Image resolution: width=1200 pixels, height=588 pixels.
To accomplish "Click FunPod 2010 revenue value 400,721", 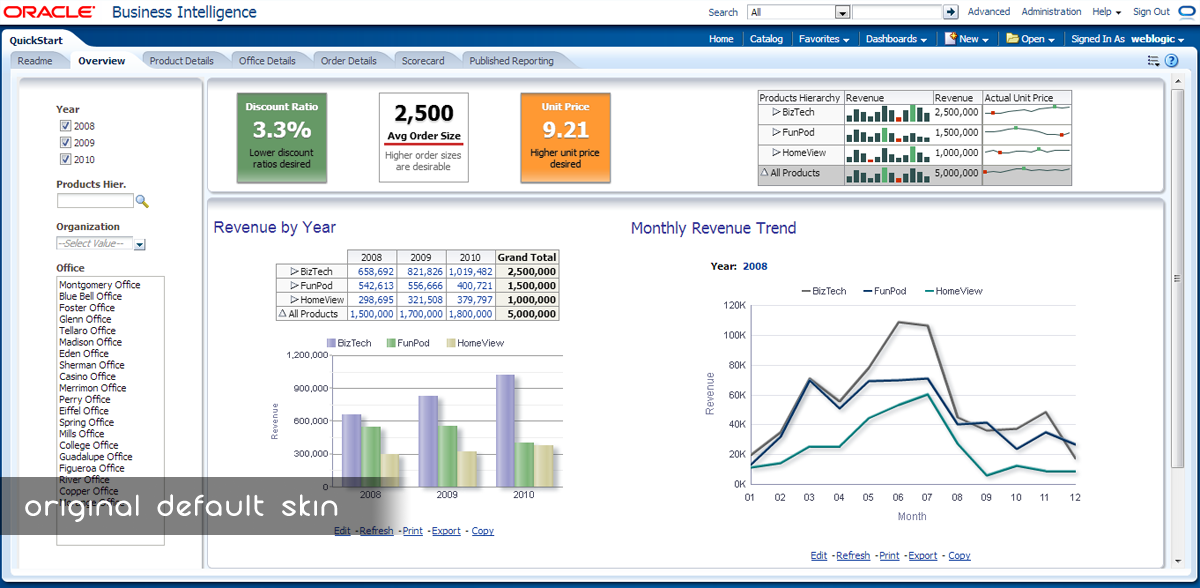I will click(x=474, y=285).
